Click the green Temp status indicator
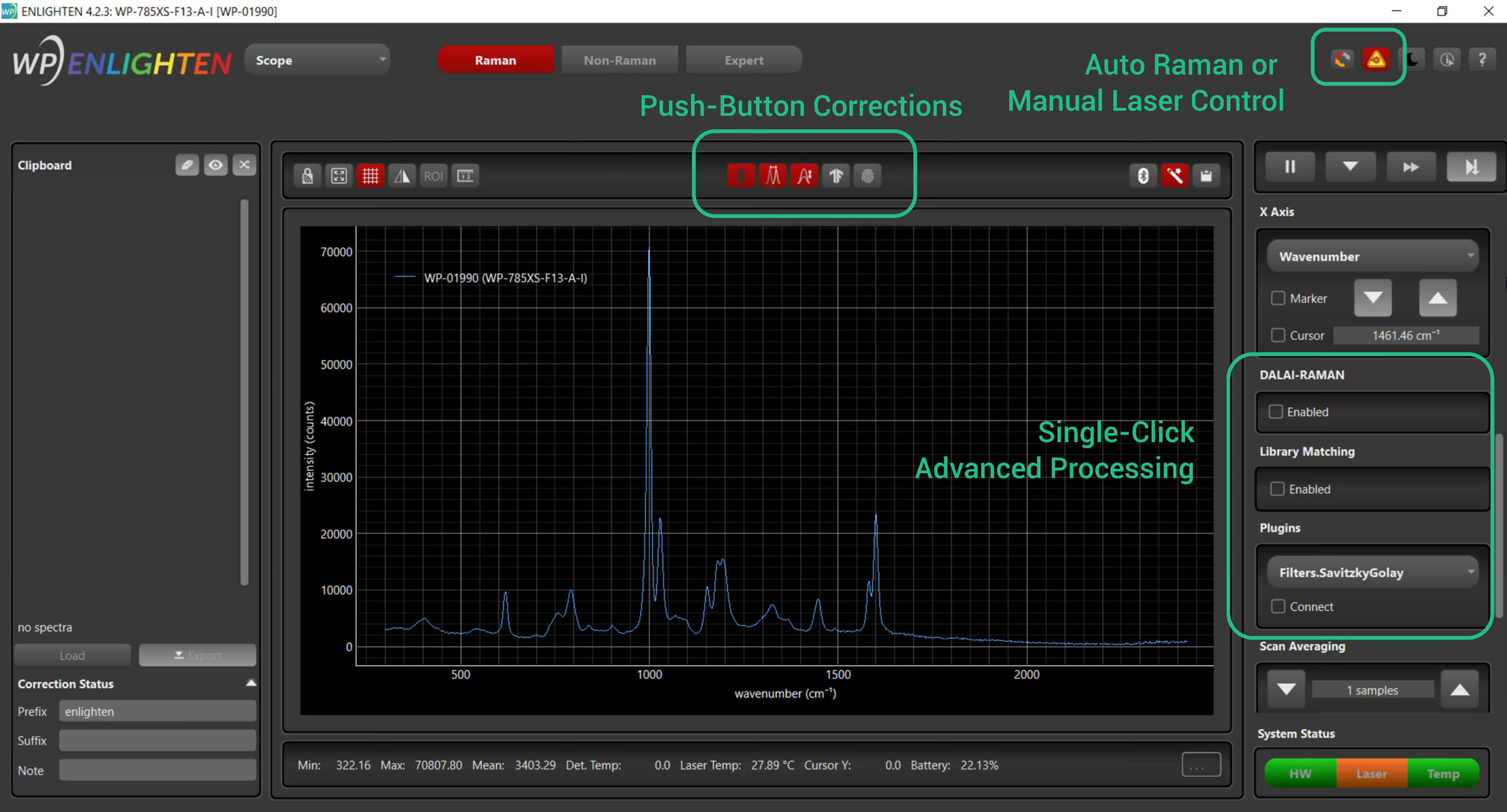The width and height of the screenshot is (1507, 812). tap(1443, 773)
